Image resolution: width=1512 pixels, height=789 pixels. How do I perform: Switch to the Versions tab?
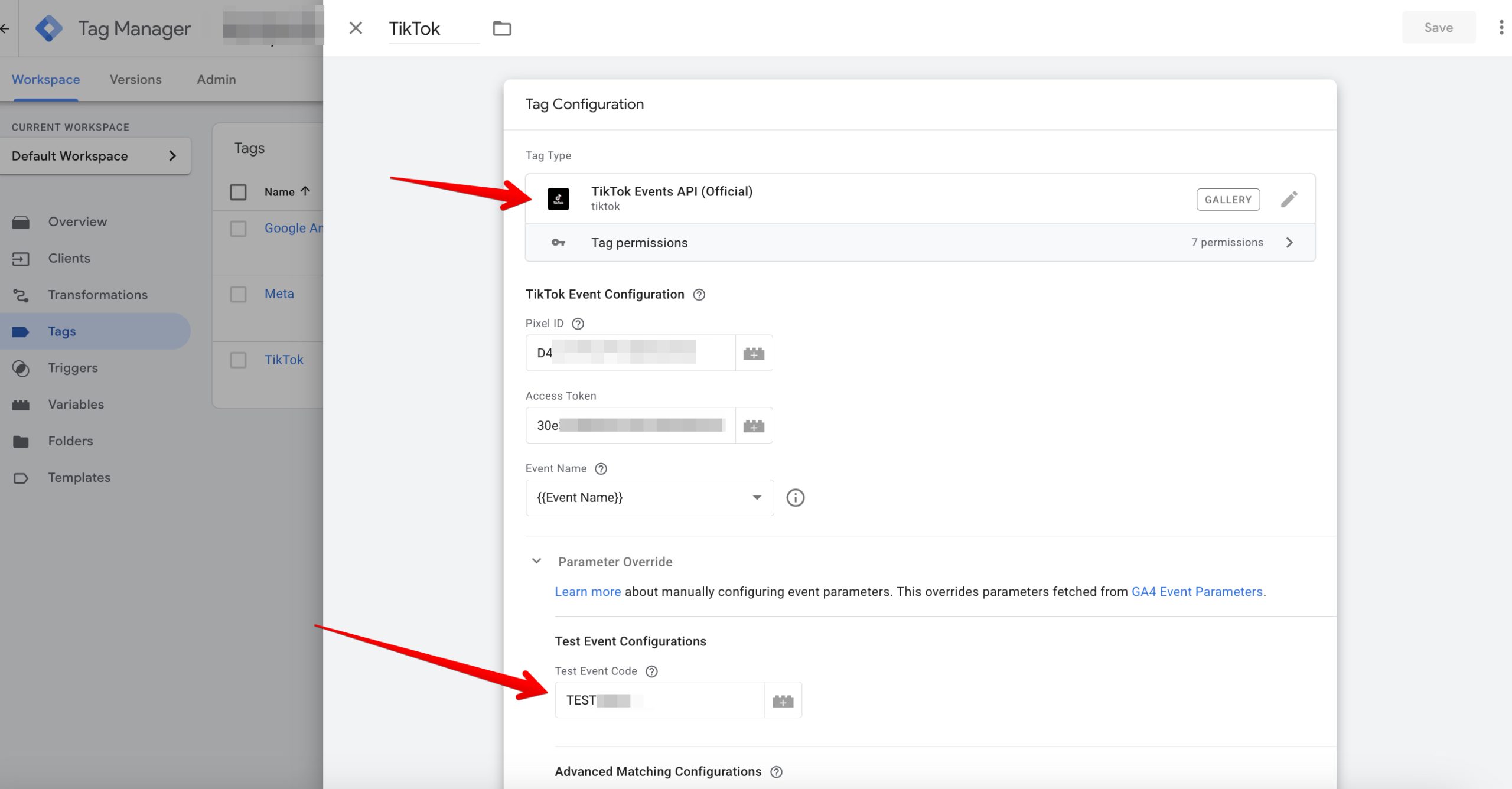tap(135, 79)
